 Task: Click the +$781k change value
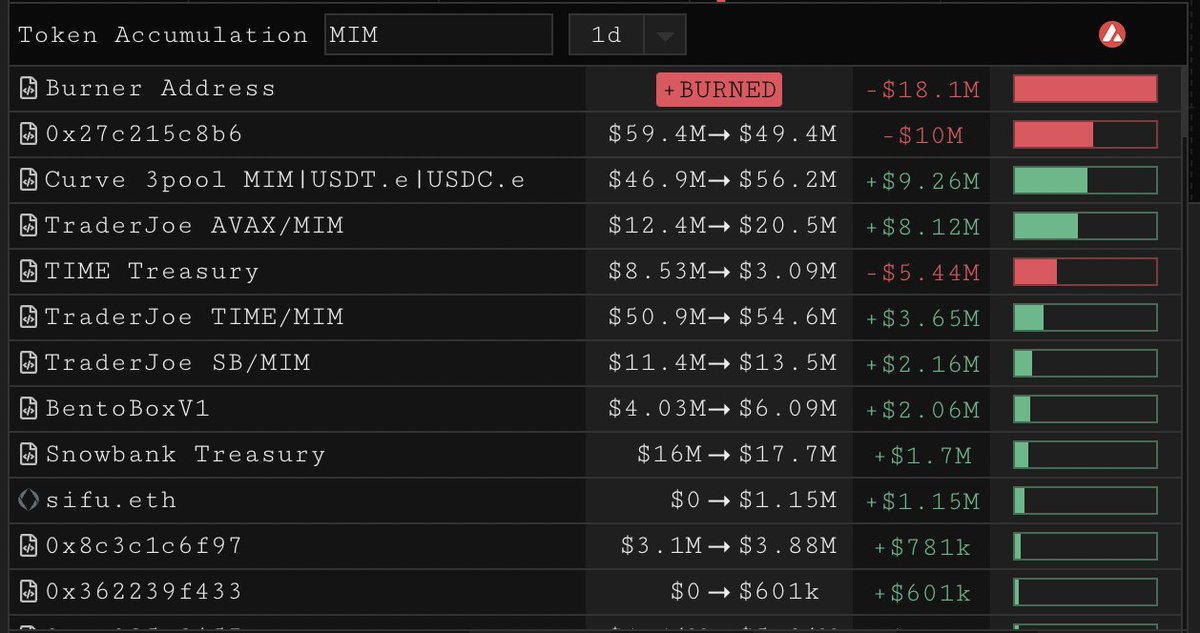(x=922, y=547)
